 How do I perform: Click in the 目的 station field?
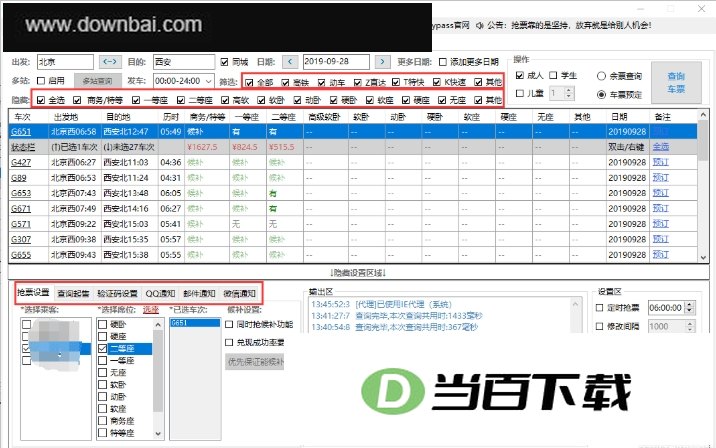pos(184,62)
